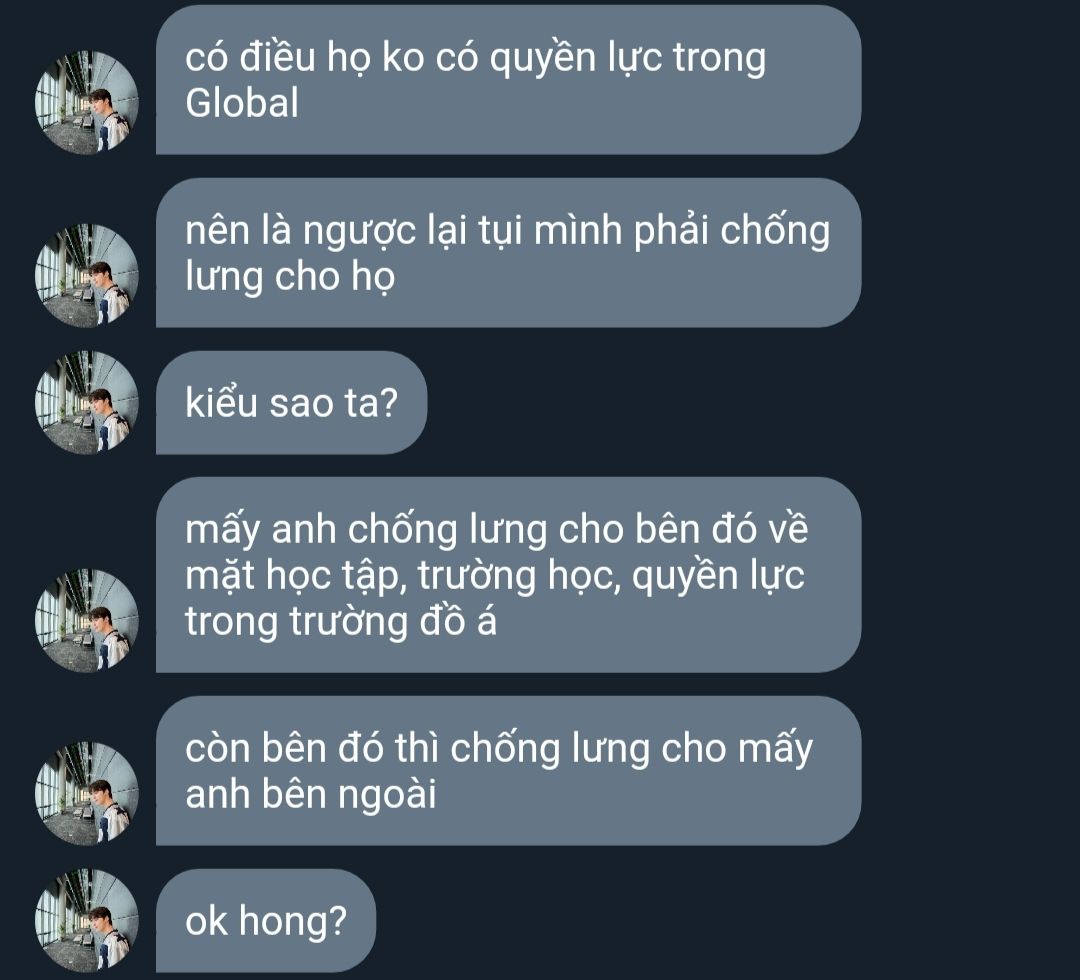Screen dimensions: 1080x980
Task: Click text 'mặt học tập, trường học'
Action: tap(399, 576)
